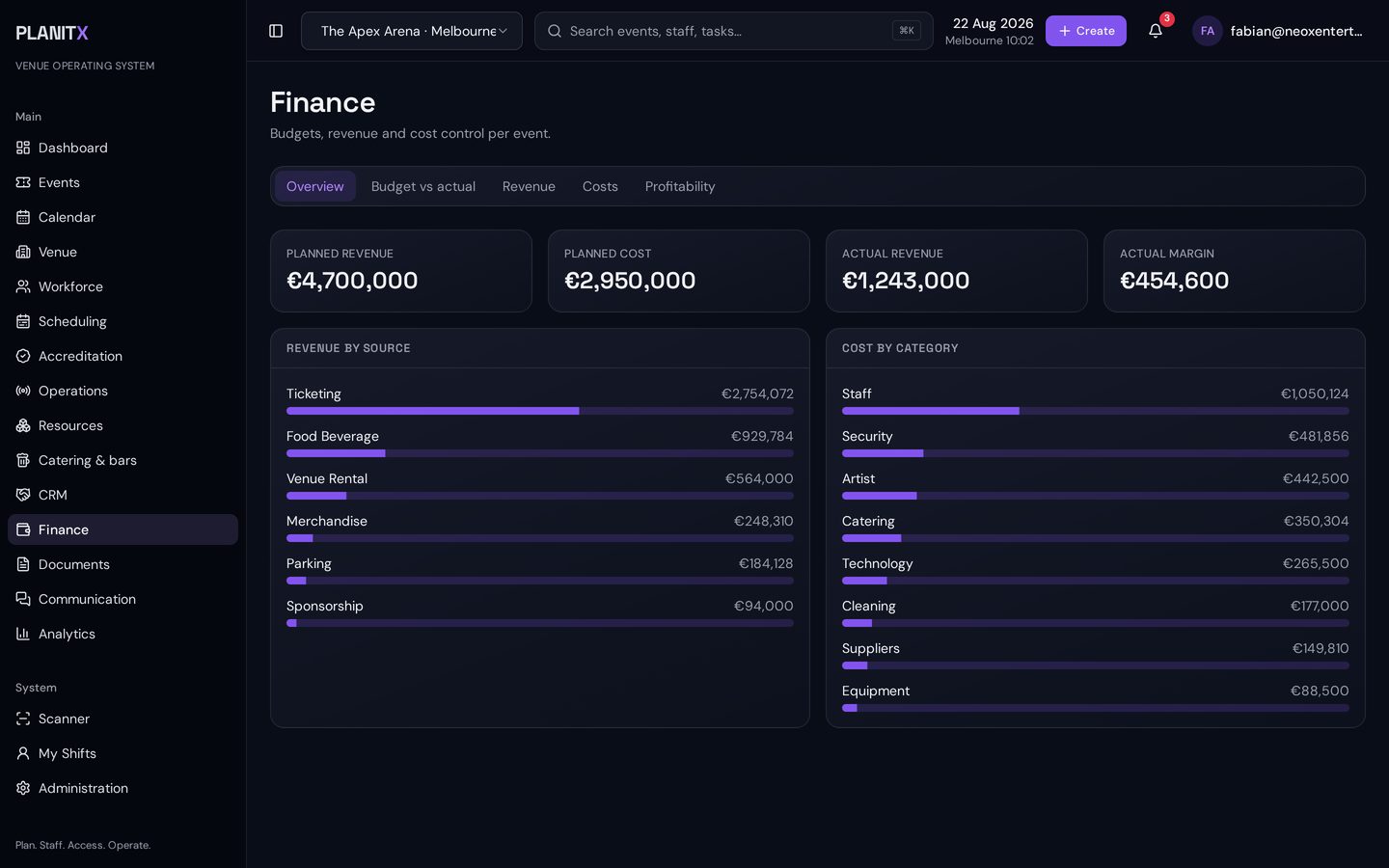The height and width of the screenshot is (868, 1389).
Task: Click the Catering & bars cup icon
Action: coord(23,460)
